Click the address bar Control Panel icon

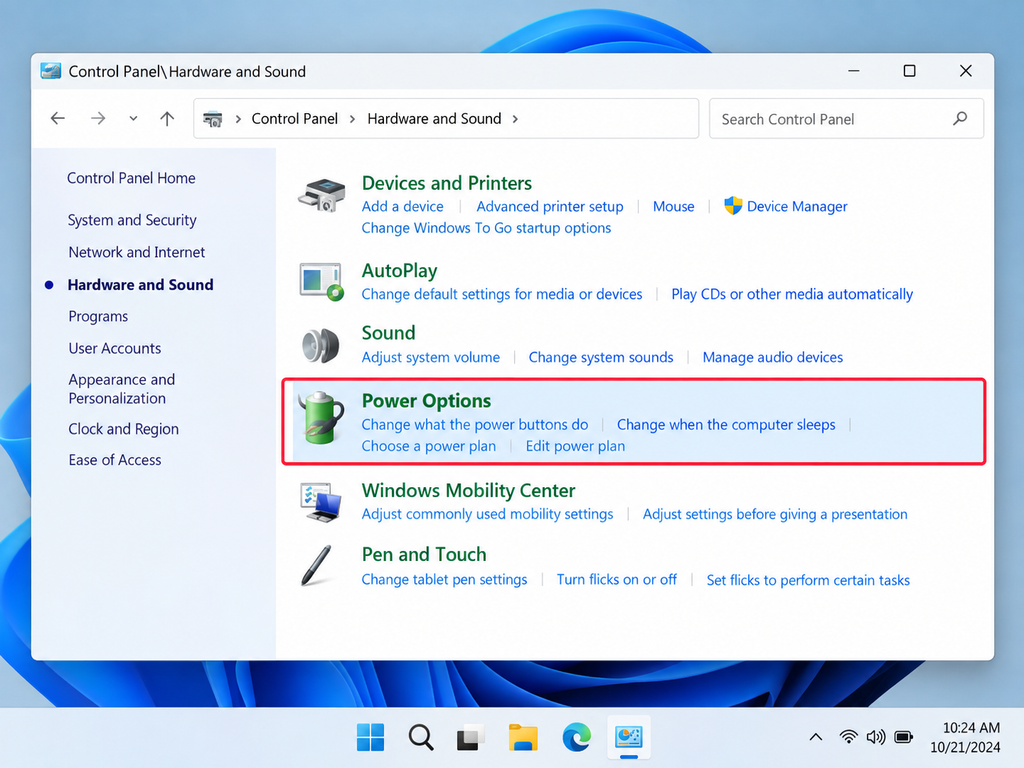212,119
